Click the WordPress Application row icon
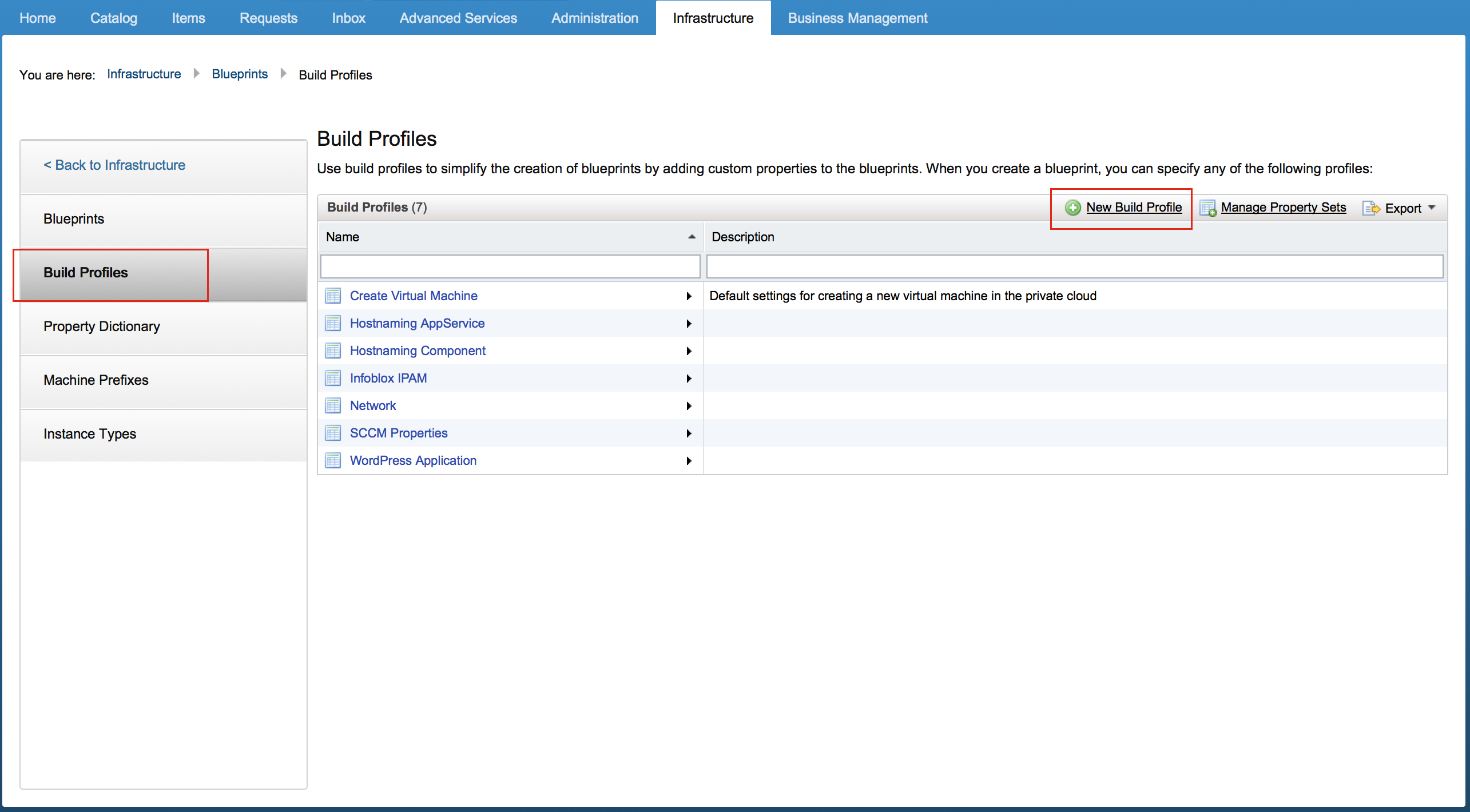Viewport: 1470px width, 812px height. click(333, 460)
